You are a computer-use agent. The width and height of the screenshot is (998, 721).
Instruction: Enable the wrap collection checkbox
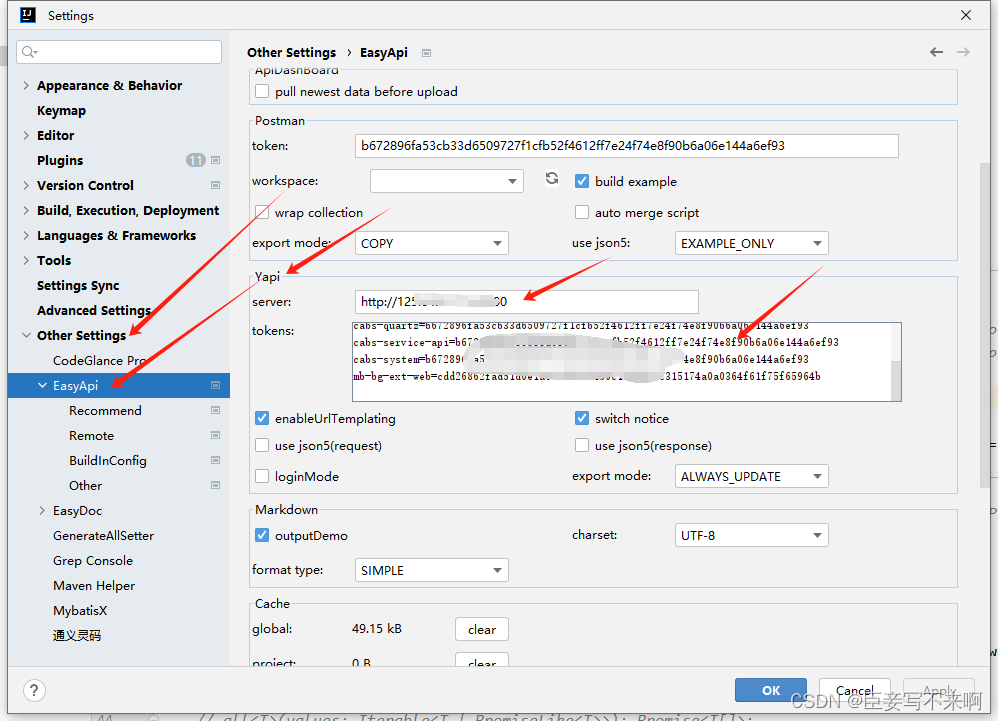(262, 212)
